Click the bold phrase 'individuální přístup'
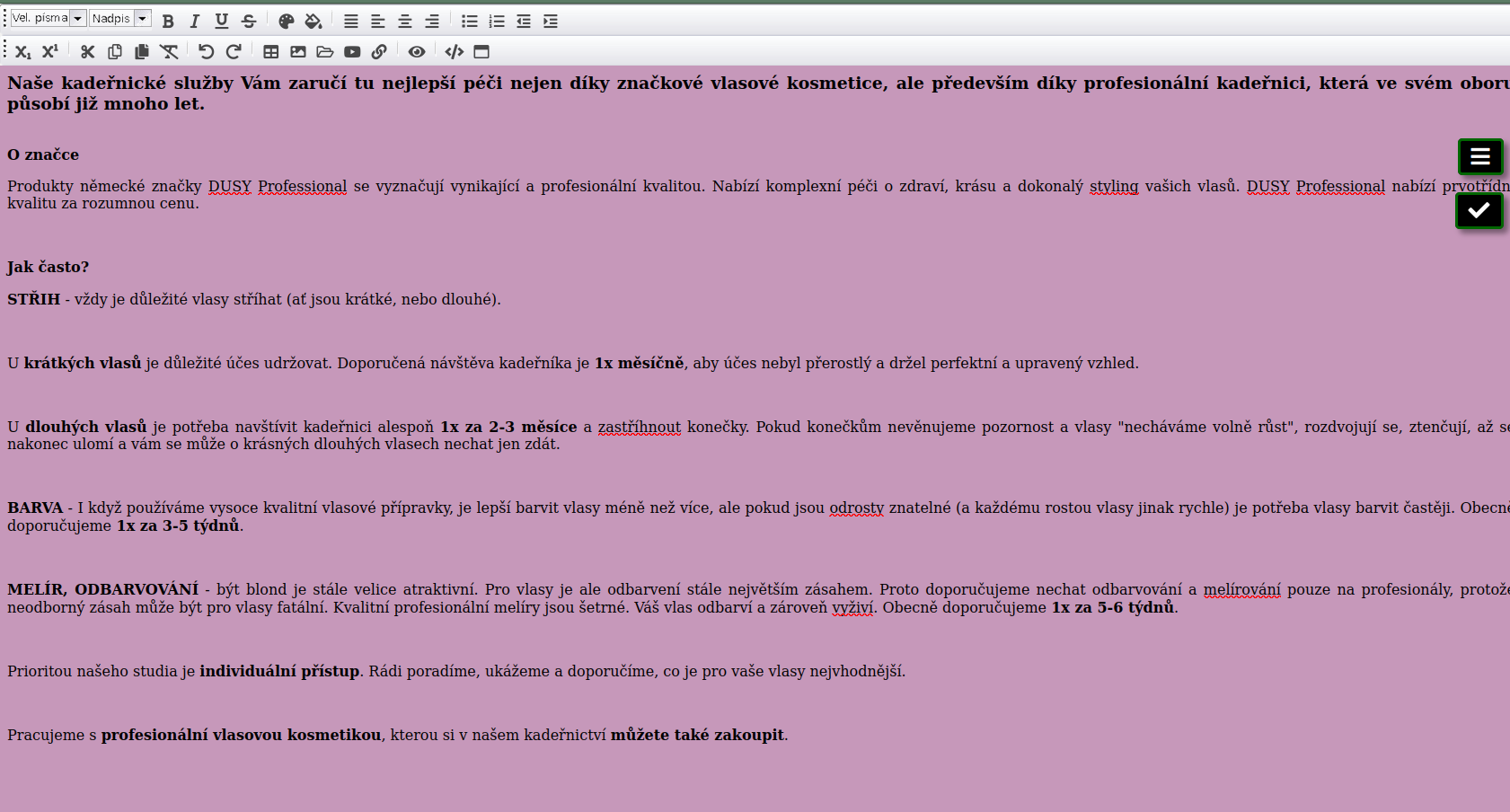This screenshot has height=812, width=1510. click(279, 671)
